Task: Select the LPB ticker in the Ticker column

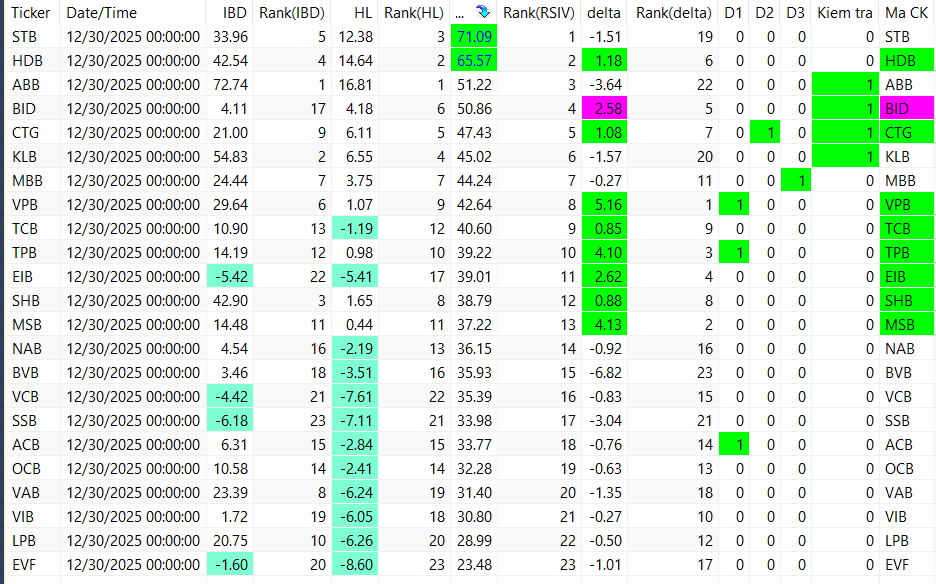Action: 24,540
